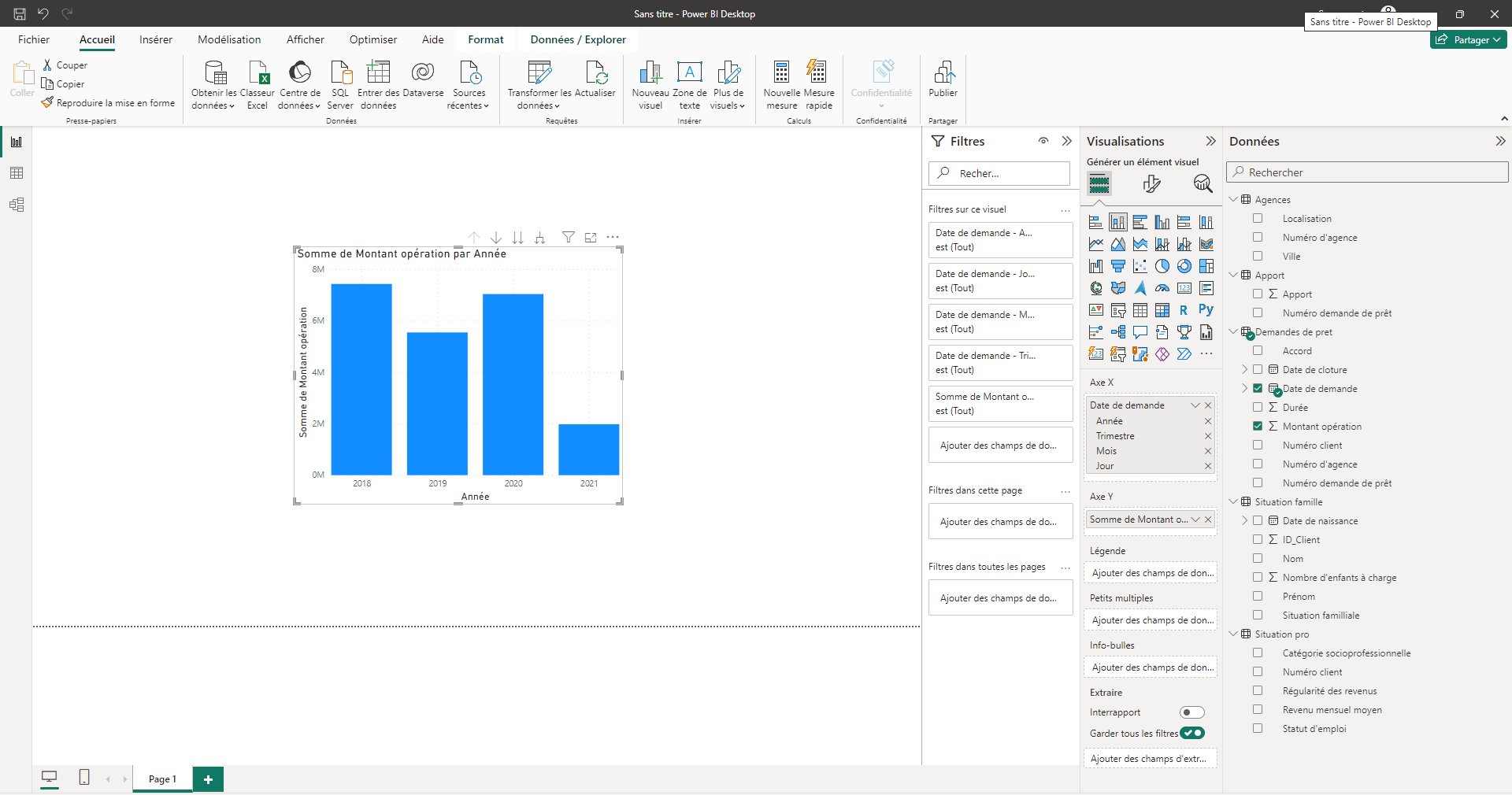Screen dimensions: 1512x795
Task: Open the Insérer ribbon tab
Action: point(156,39)
